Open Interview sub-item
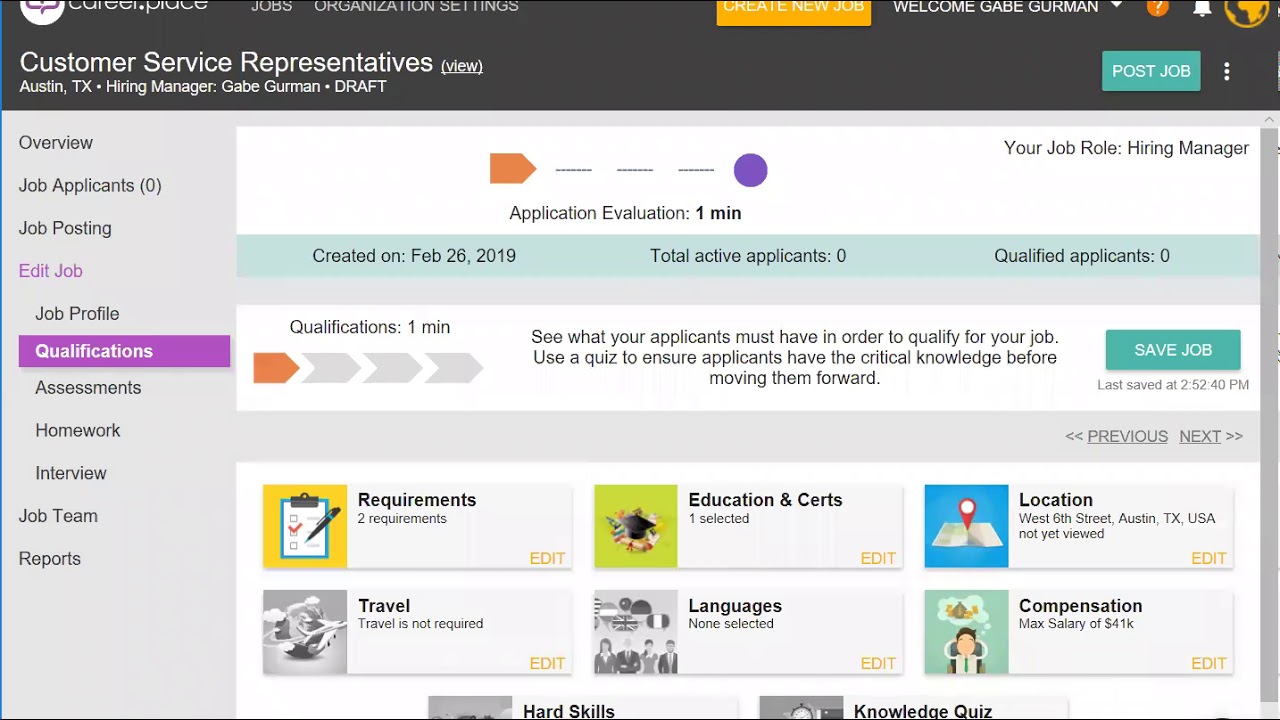1280x720 pixels. (x=71, y=474)
